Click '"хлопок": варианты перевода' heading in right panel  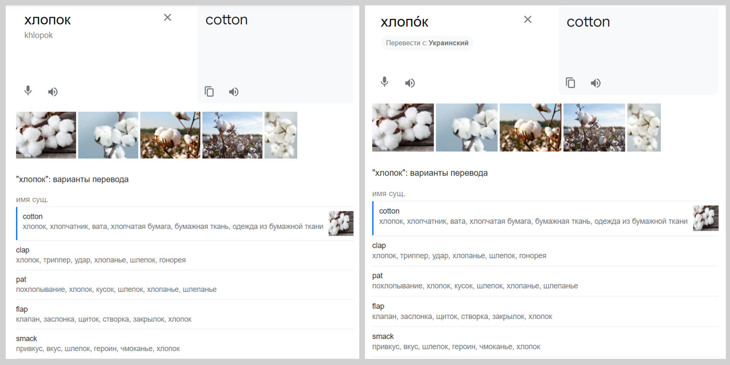click(x=430, y=173)
